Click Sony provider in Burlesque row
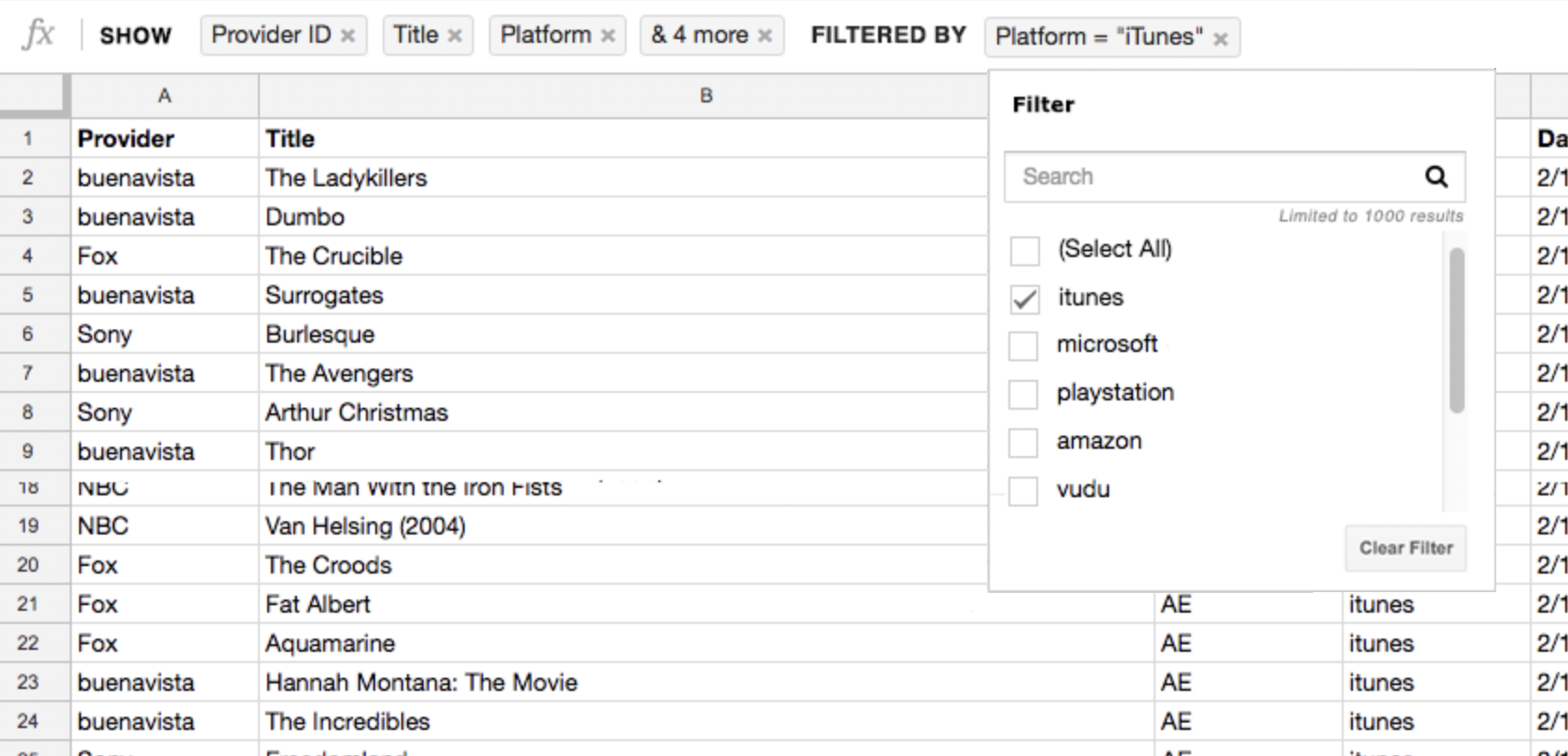Screen dimensions: 1568x756 coord(165,333)
